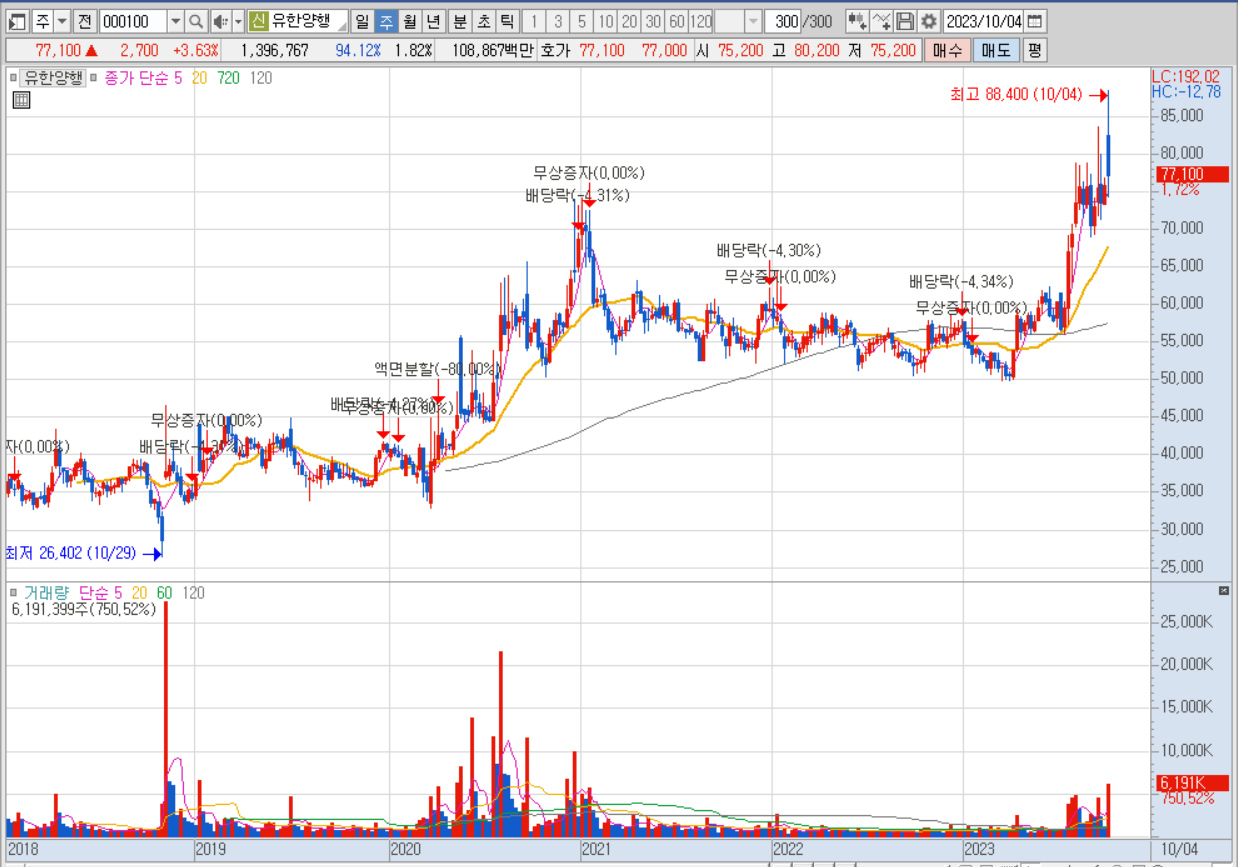Select 년 yearly chart period

(433, 21)
